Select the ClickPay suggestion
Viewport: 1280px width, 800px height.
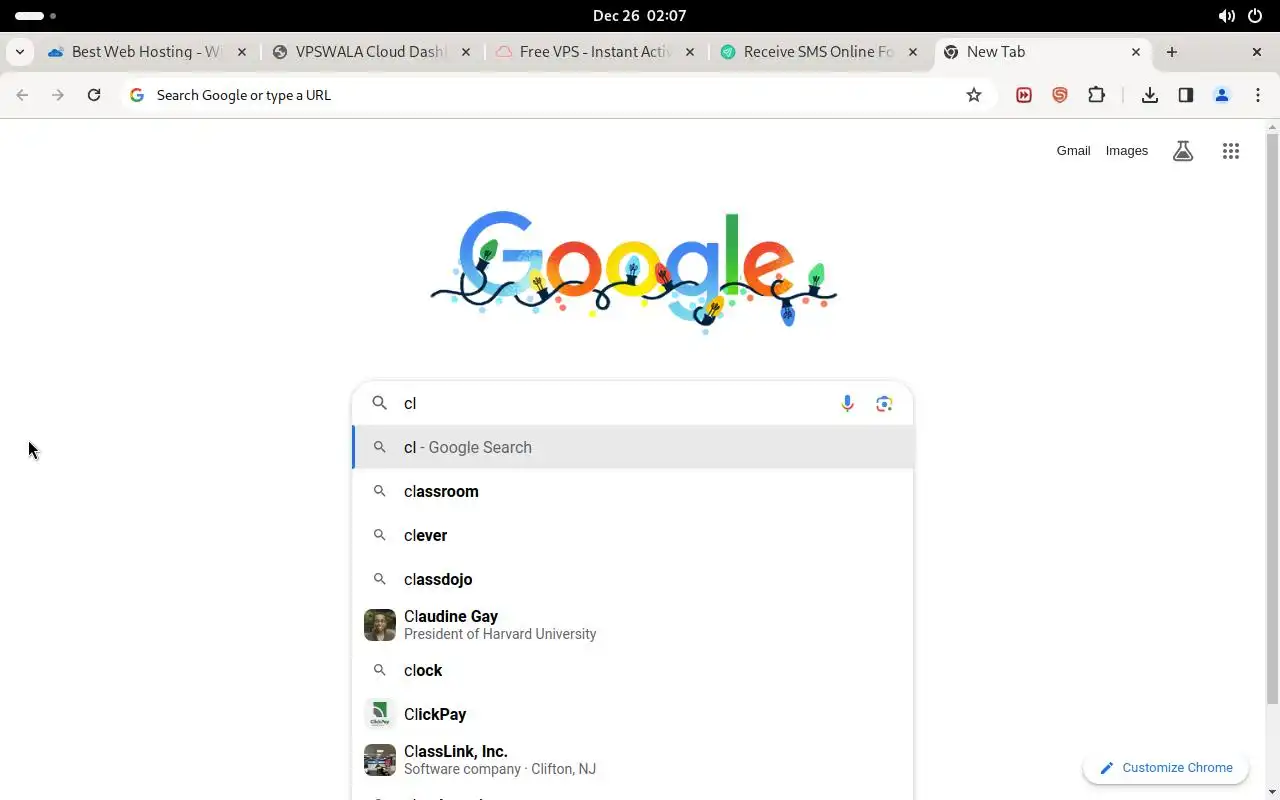pos(633,714)
